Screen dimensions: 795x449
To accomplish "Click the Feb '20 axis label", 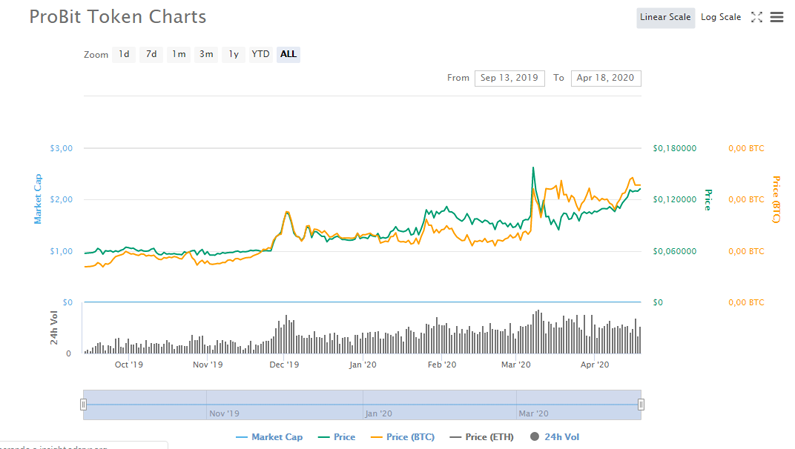I will tap(442, 365).
